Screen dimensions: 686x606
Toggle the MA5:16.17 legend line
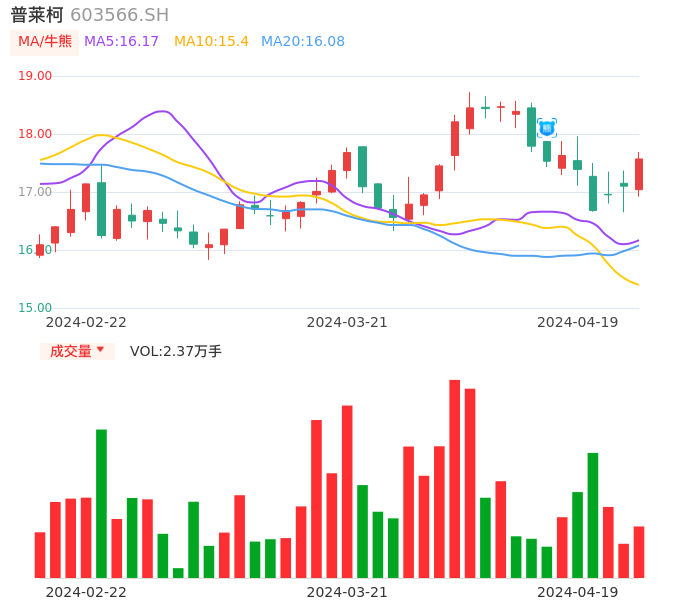pos(121,42)
